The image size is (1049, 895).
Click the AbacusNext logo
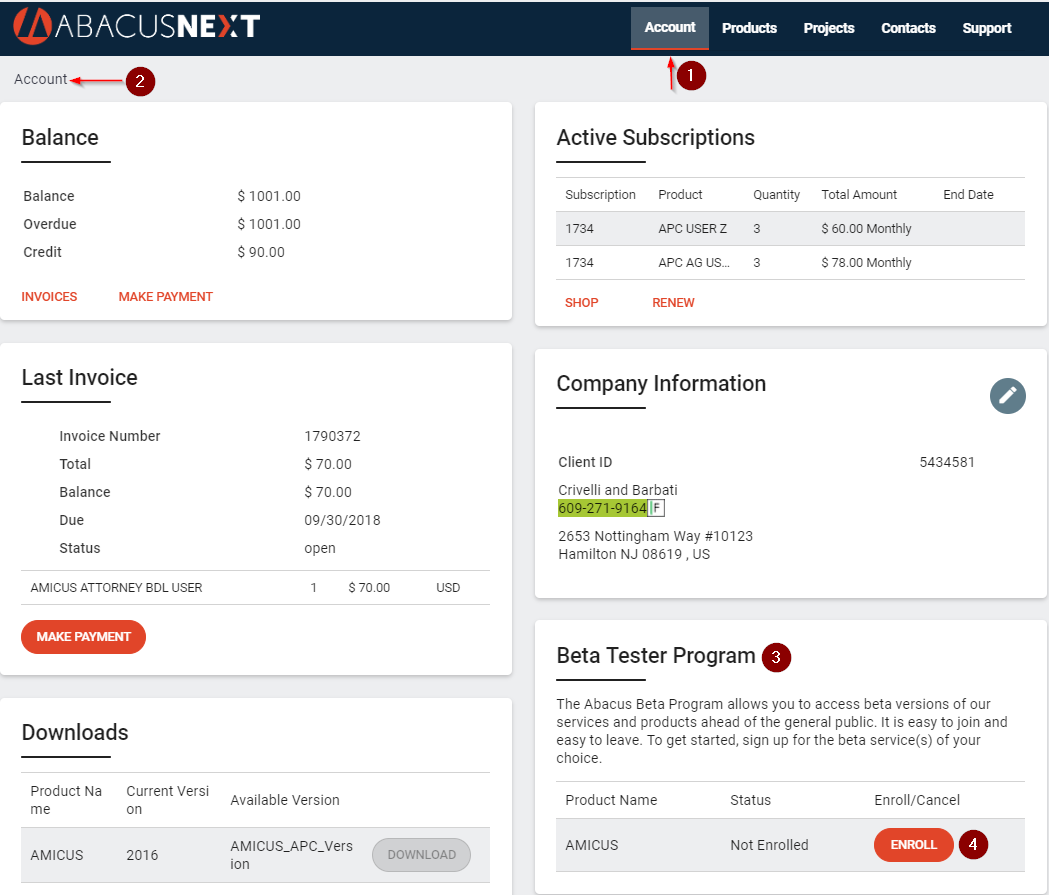tap(136, 26)
